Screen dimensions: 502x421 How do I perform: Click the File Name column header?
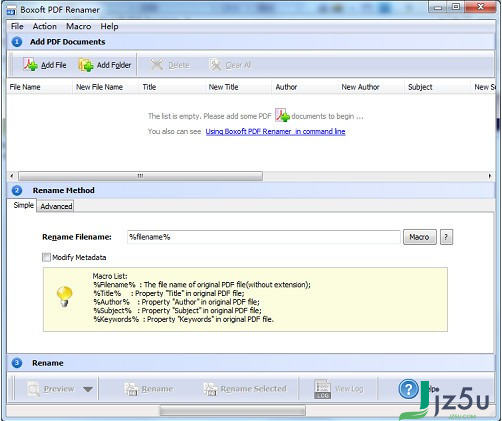pos(39,87)
